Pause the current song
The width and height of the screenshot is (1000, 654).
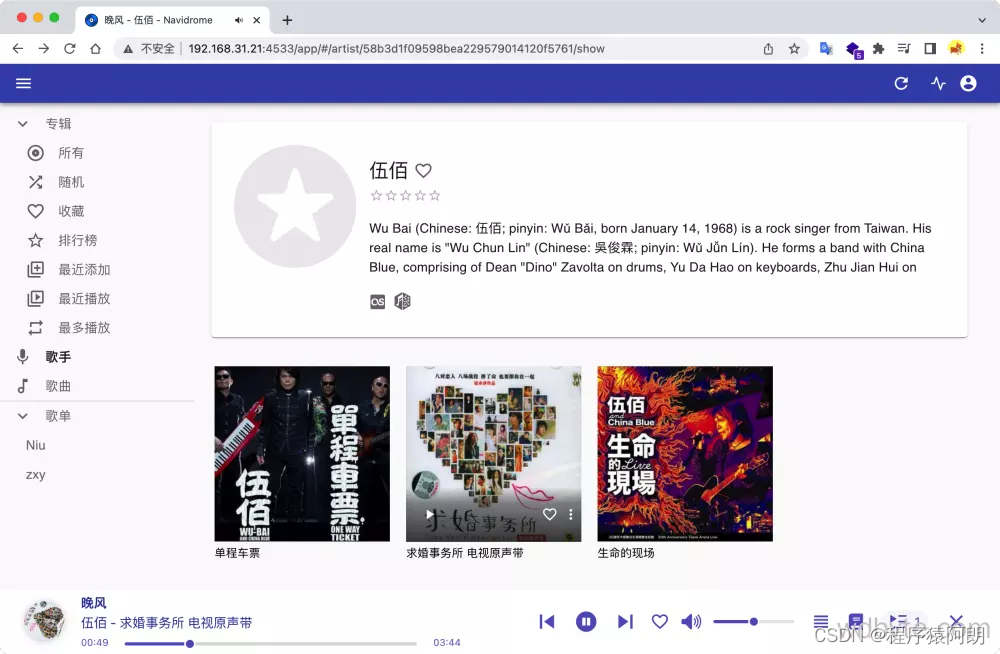point(586,621)
